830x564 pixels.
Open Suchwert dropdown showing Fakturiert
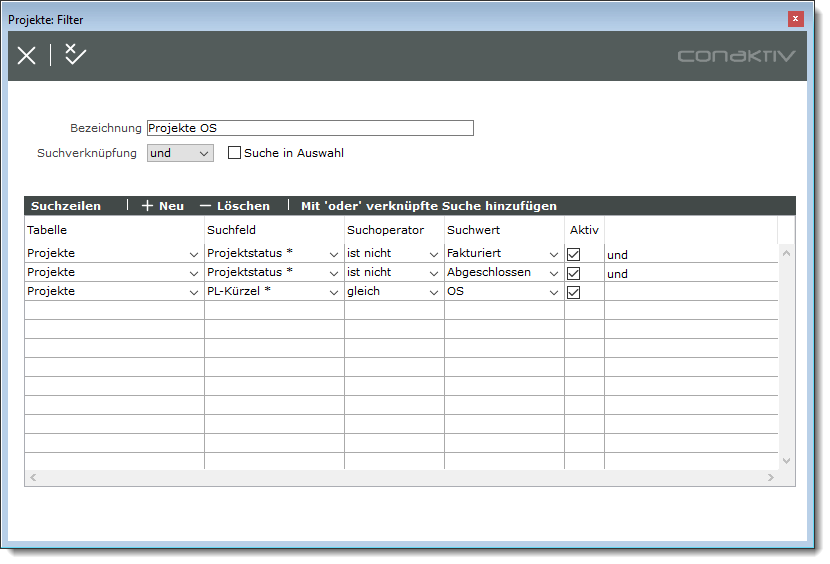click(553, 255)
